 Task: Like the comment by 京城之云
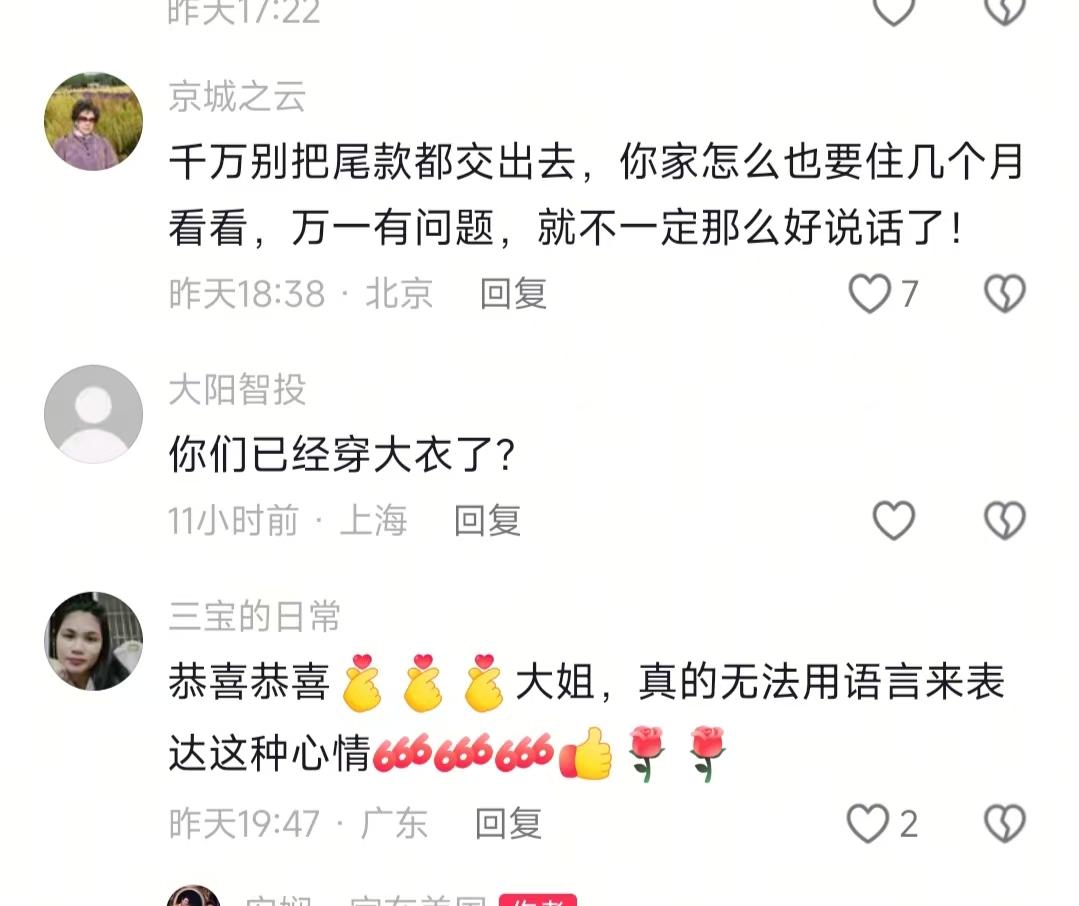point(870,294)
